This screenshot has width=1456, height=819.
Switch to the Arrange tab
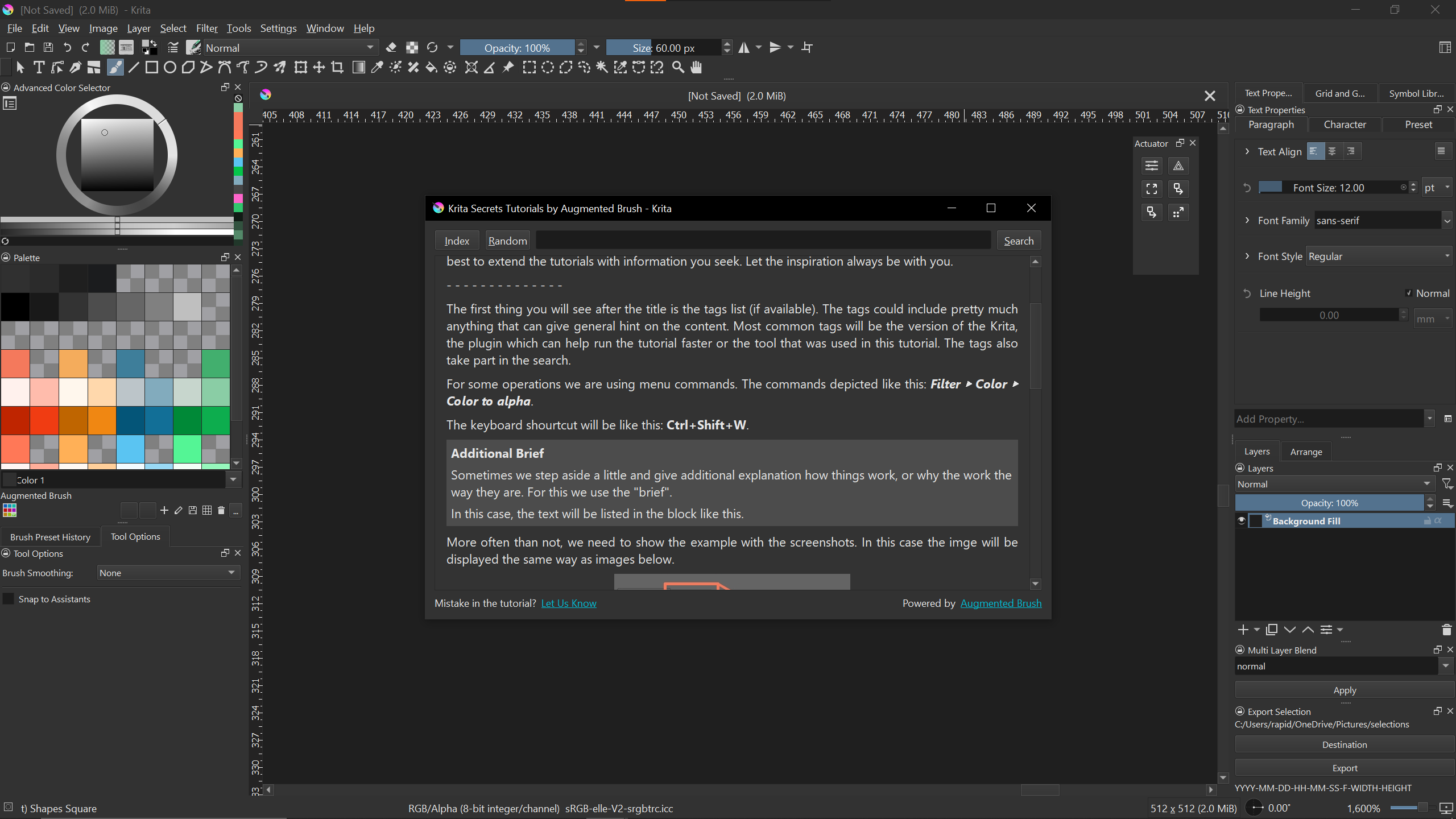1306,452
